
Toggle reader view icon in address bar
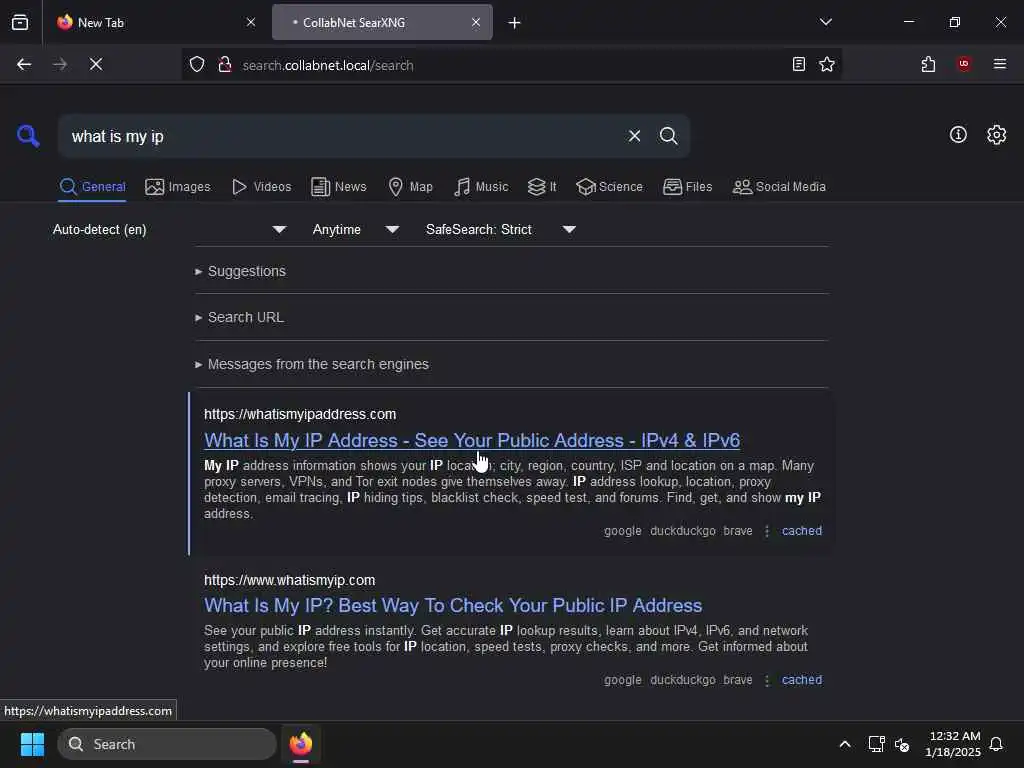798,64
